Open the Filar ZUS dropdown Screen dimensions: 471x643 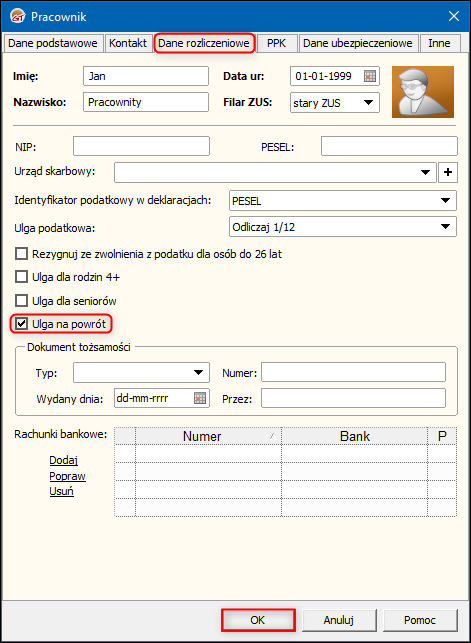pyautogui.click(x=368, y=103)
